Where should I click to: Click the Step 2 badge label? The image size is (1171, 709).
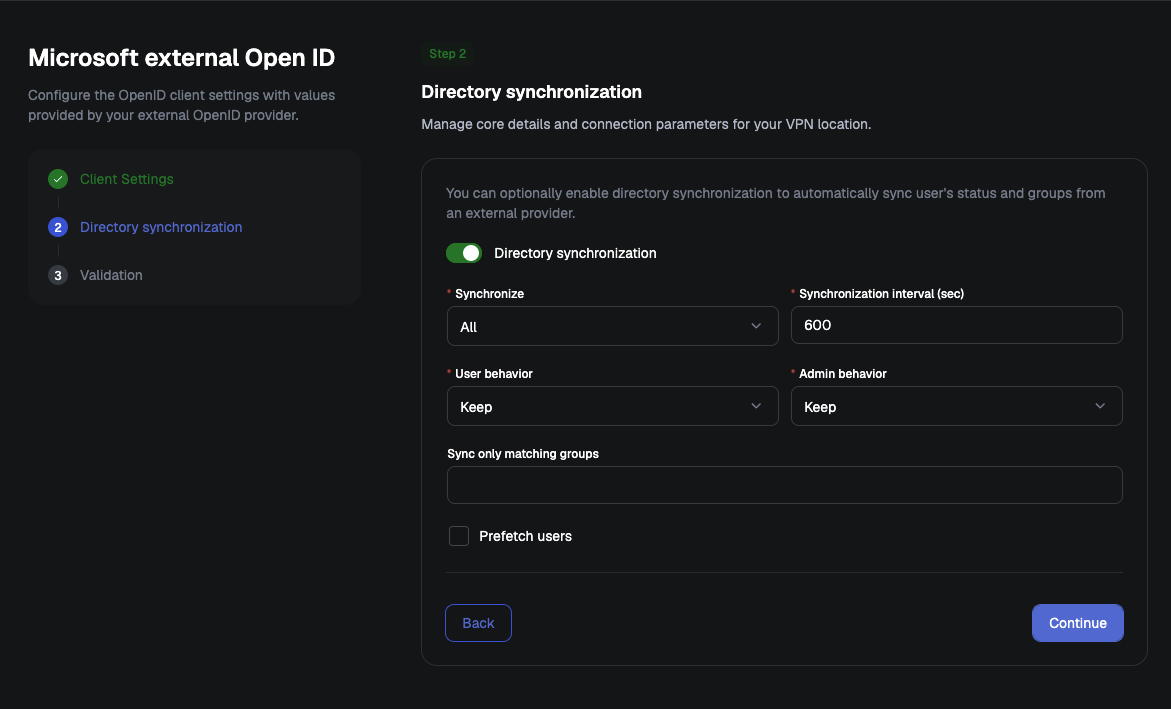pyautogui.click(x=447, y=54)
